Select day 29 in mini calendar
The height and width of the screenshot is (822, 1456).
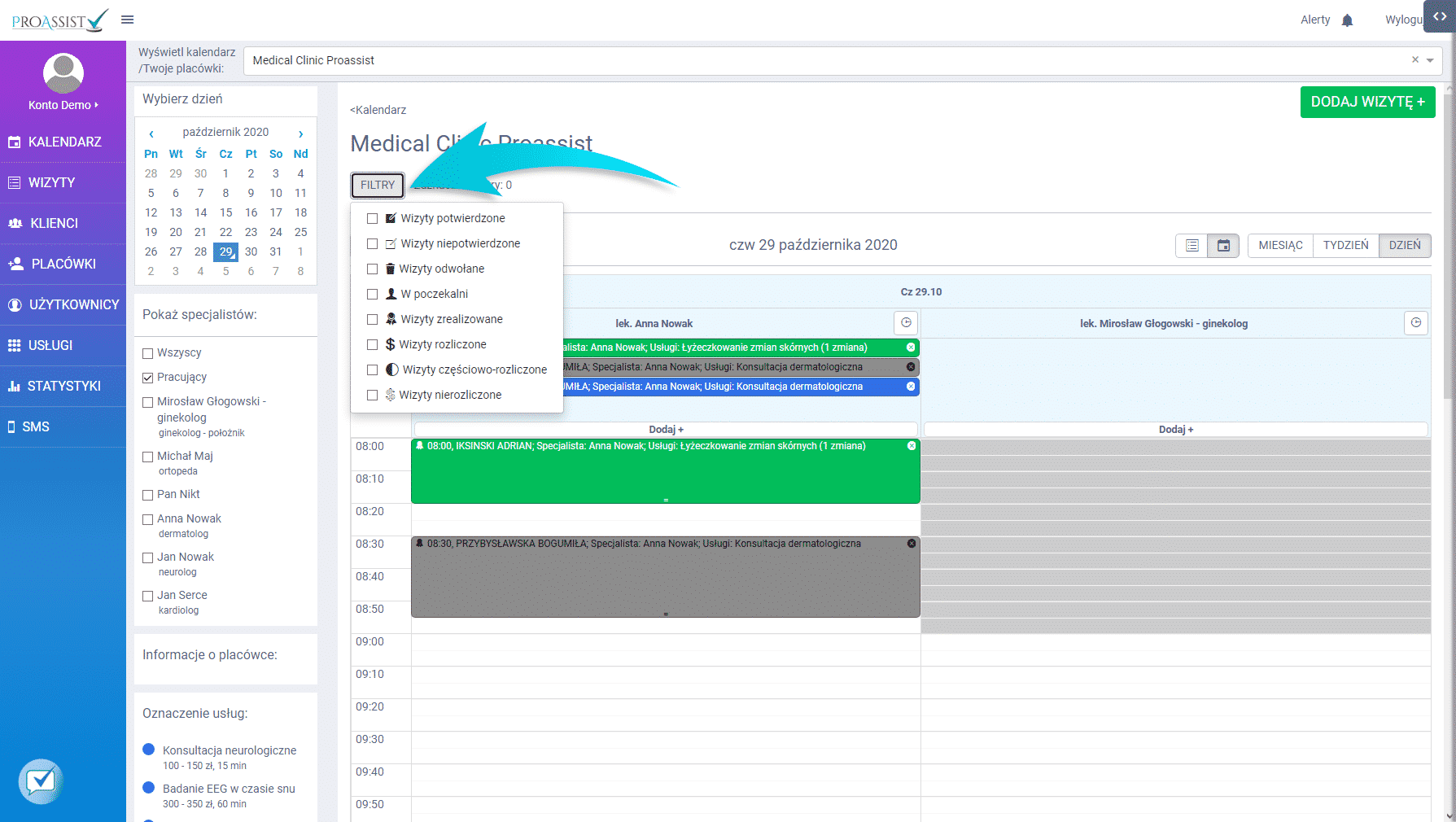pyautogui.click(x=225, y=251)
